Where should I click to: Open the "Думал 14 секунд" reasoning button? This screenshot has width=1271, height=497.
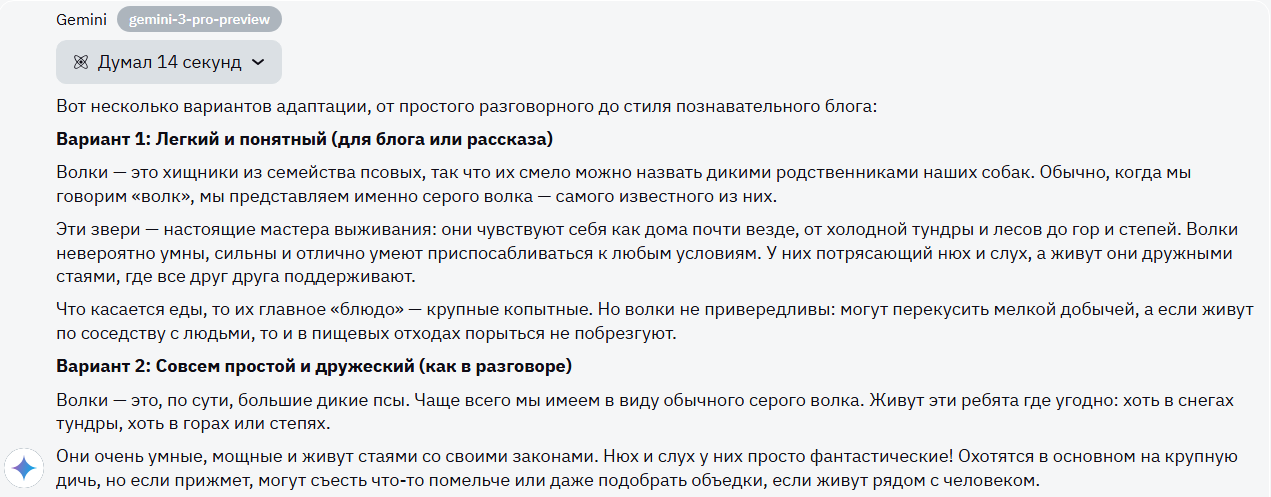169,62
